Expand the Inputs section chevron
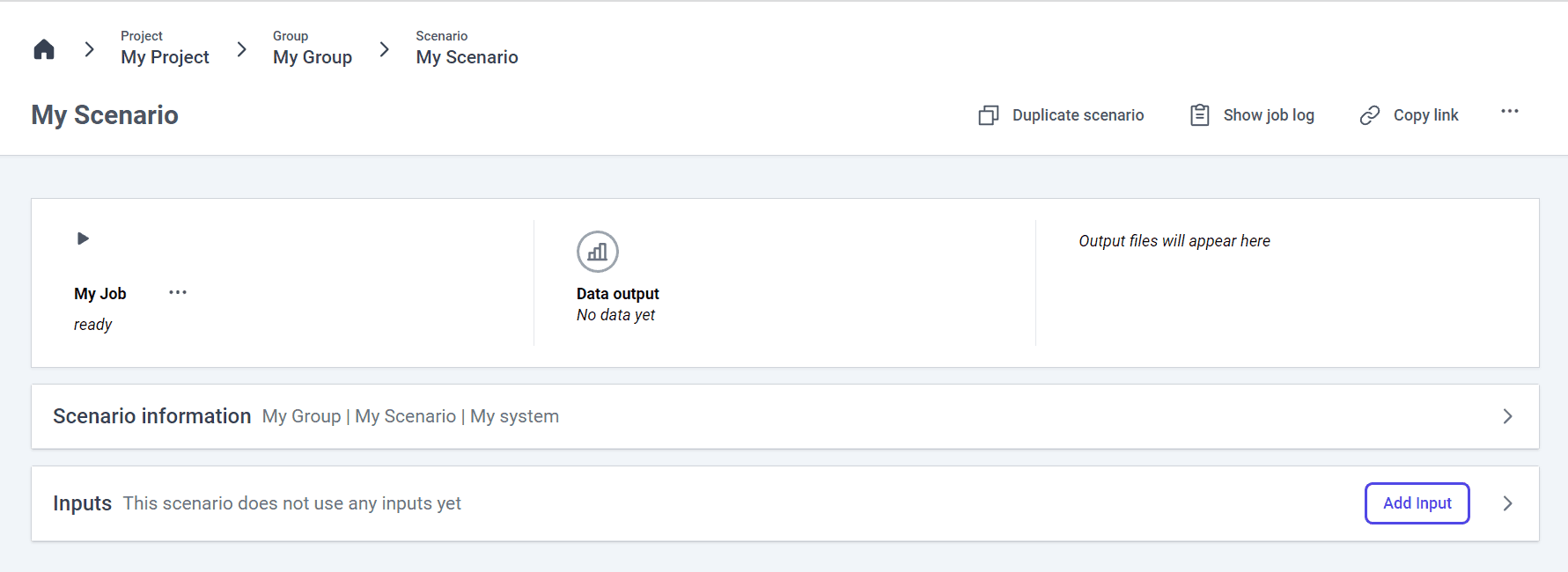This screenshot has height=572, width=1568. 1507,503
